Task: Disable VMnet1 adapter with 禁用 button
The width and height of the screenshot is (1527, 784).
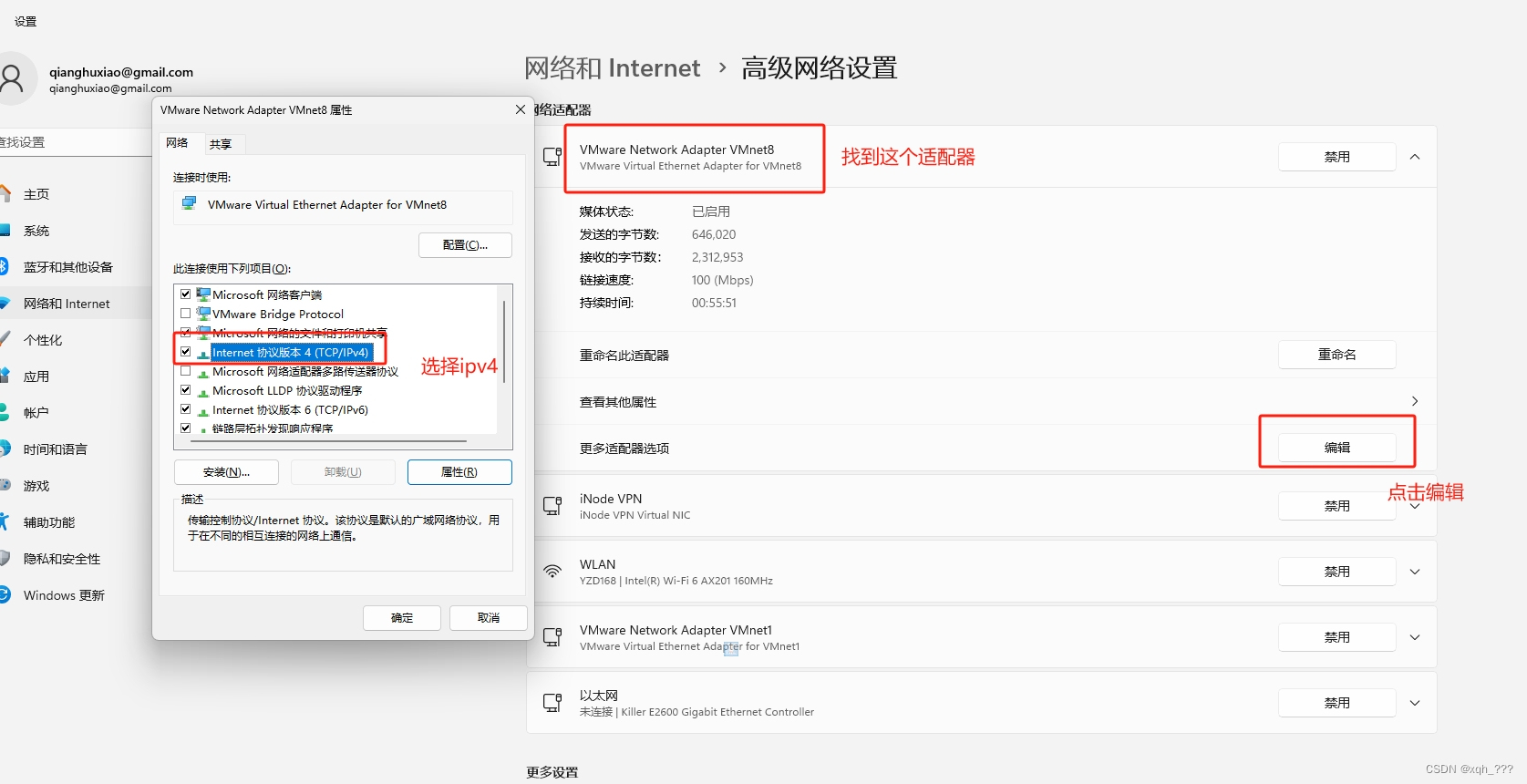Action: 1337,637
